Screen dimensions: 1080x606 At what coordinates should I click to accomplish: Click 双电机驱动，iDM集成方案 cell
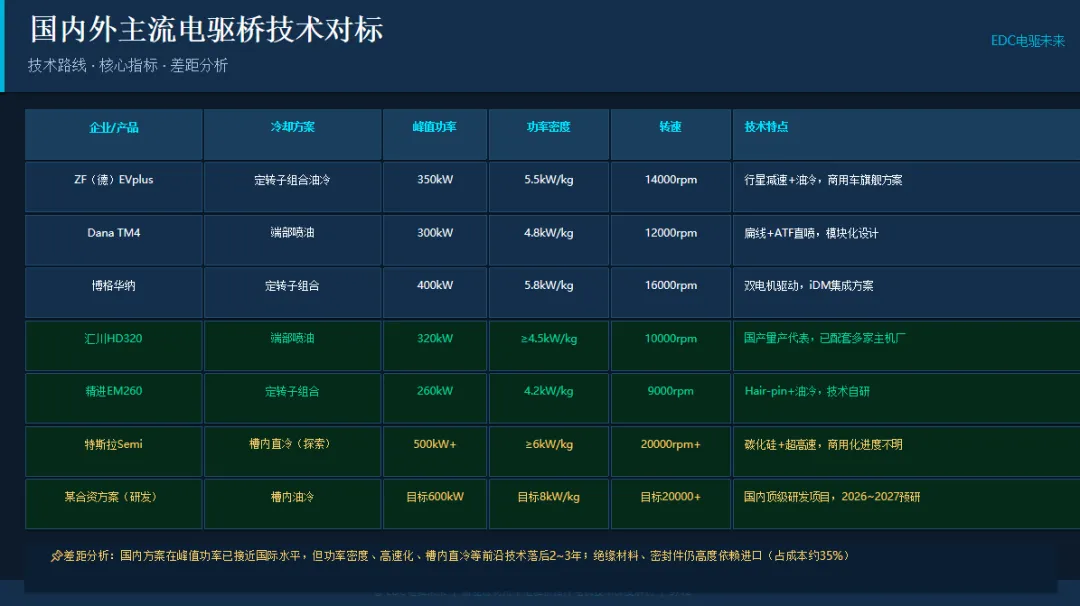point(906,293)
